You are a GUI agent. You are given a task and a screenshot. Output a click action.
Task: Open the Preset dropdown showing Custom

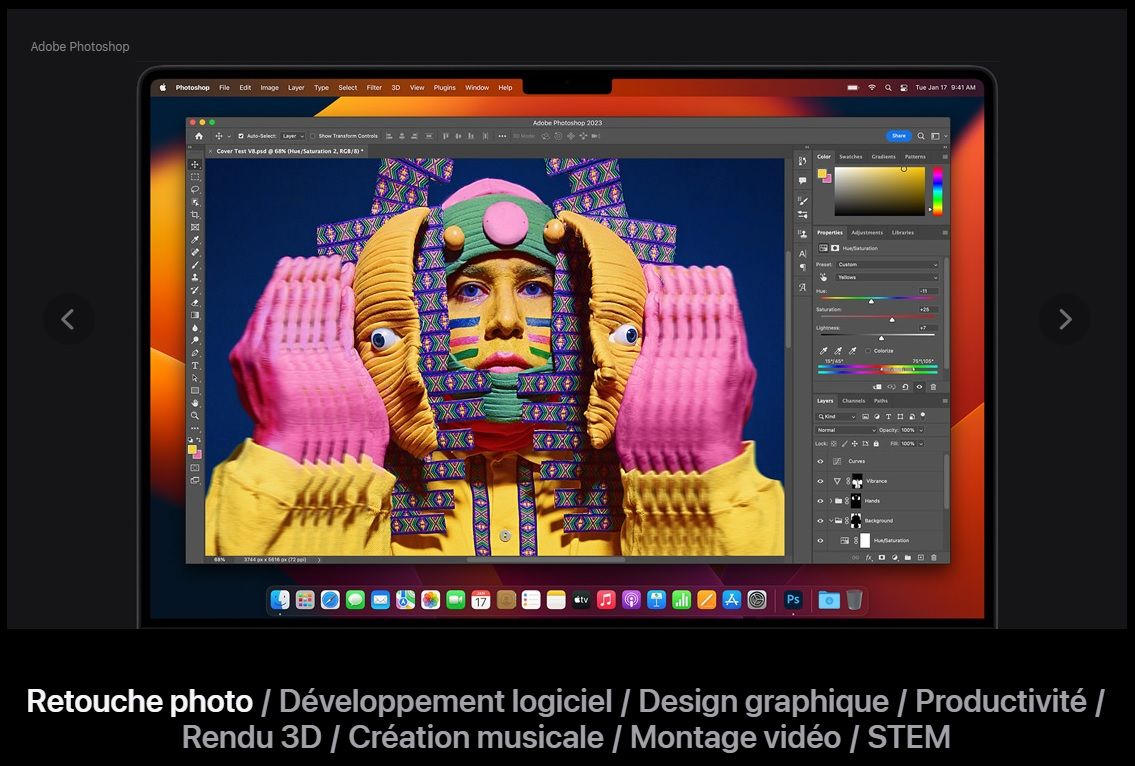(887, 265)
